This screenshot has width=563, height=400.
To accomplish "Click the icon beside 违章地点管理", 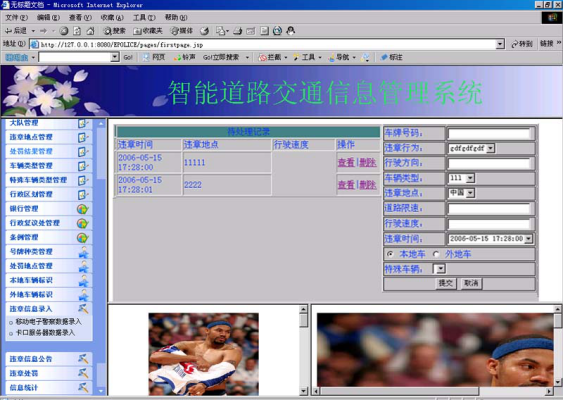I will [x=83, y=137].
